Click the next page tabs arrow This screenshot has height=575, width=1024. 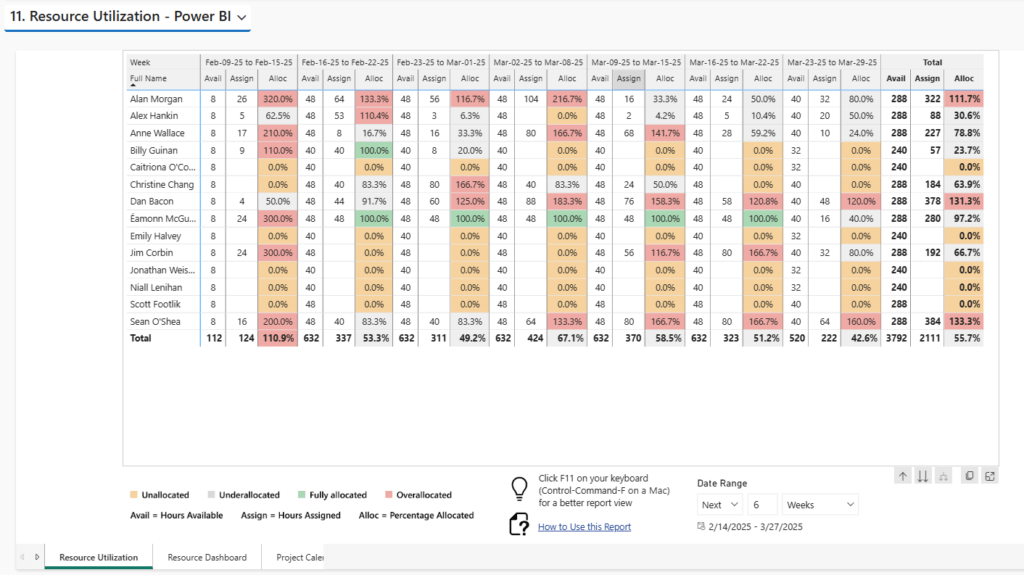coord(38,557)
